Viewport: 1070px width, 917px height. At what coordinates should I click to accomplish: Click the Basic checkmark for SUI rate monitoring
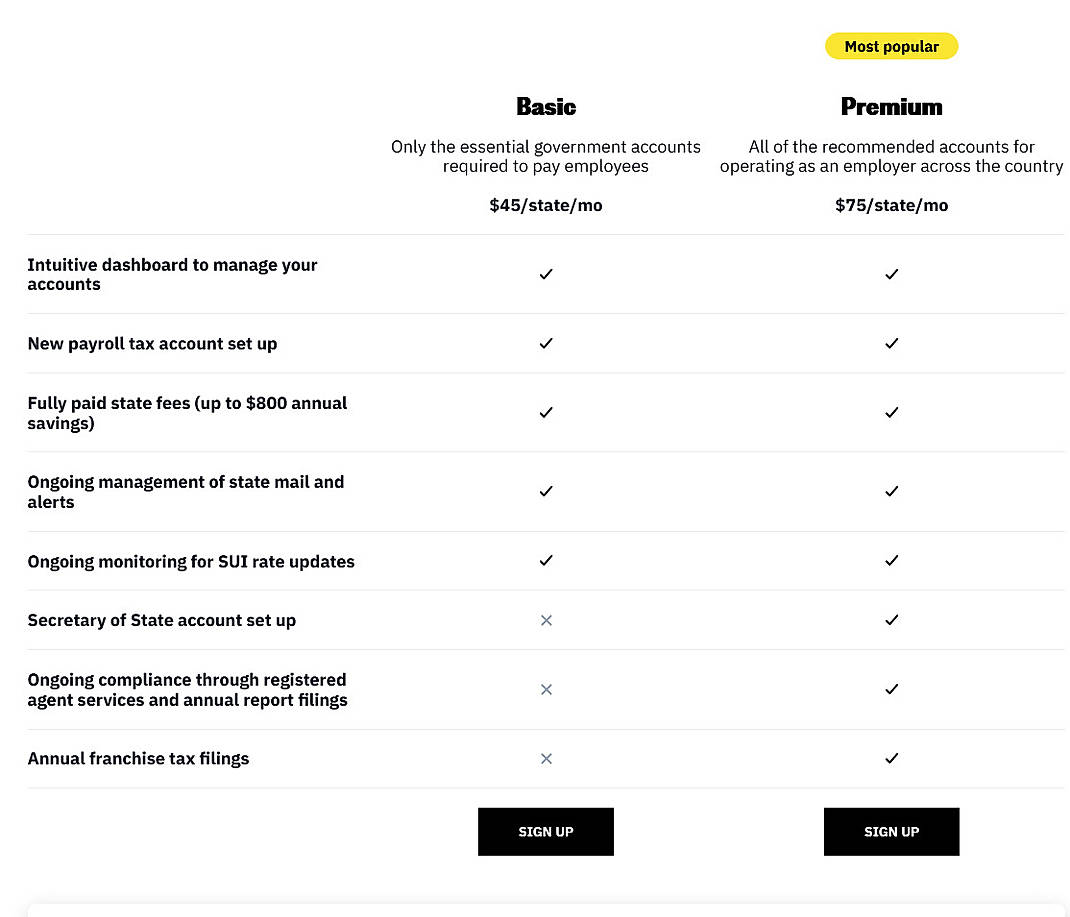click(546, 561)
